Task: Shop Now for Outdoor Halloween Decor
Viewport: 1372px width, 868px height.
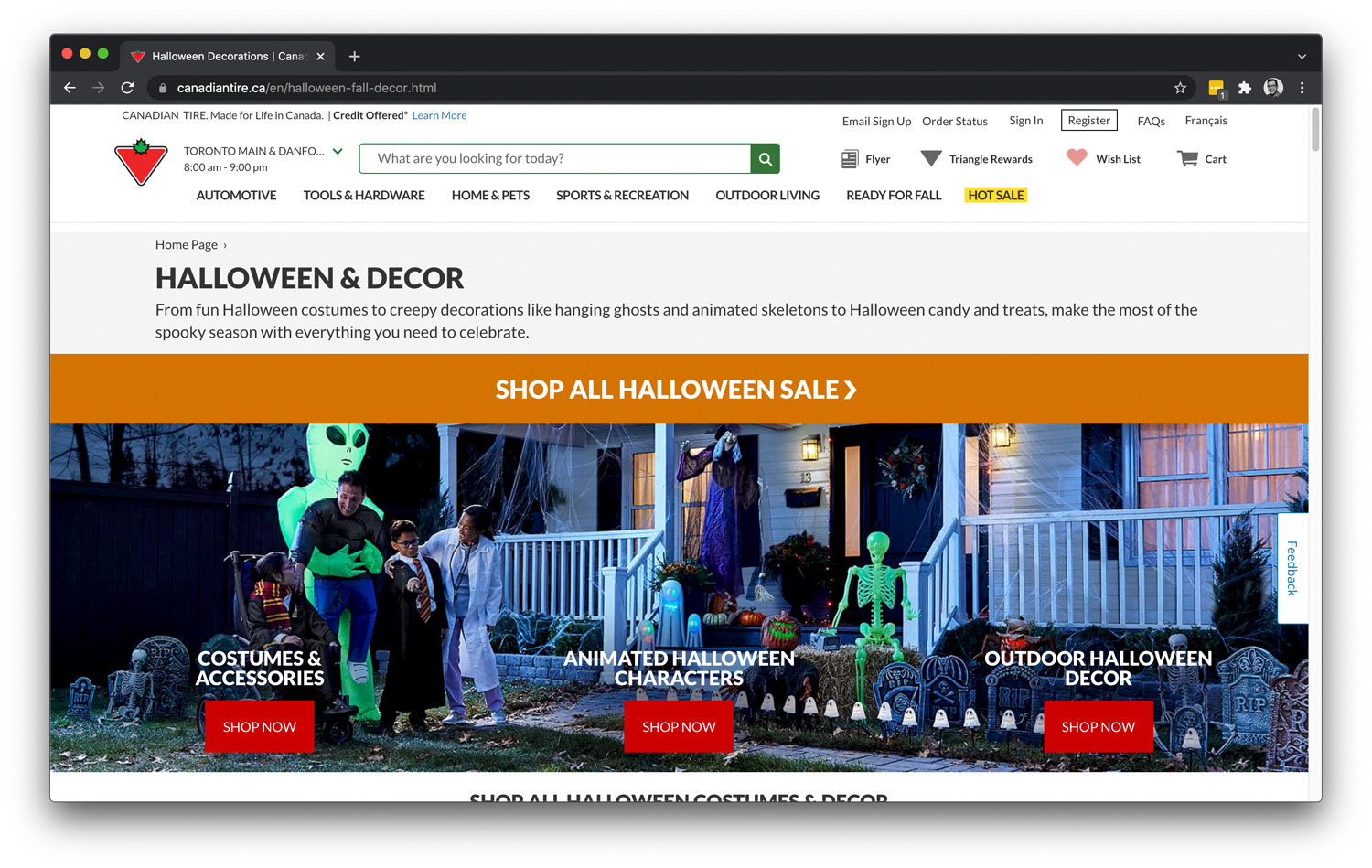Action: coord(1098,726)
